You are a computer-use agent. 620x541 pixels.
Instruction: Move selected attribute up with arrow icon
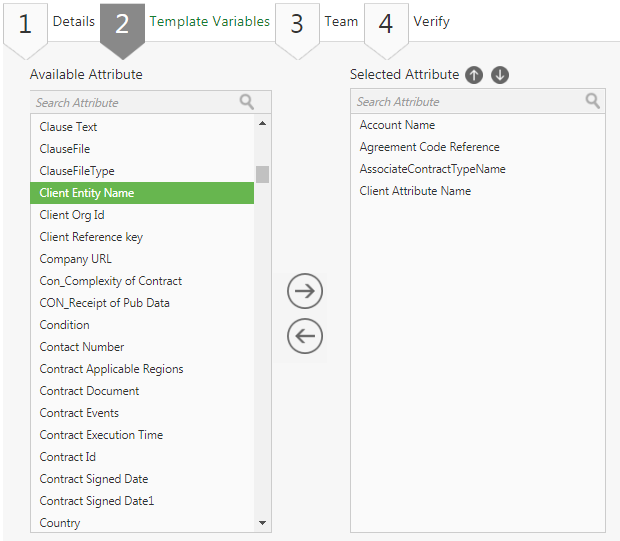click(x=474, y=75)
